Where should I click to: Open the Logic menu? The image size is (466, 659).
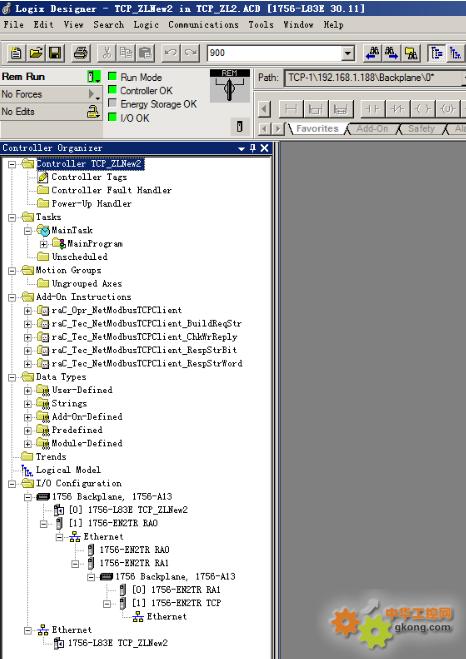(146, 25)
